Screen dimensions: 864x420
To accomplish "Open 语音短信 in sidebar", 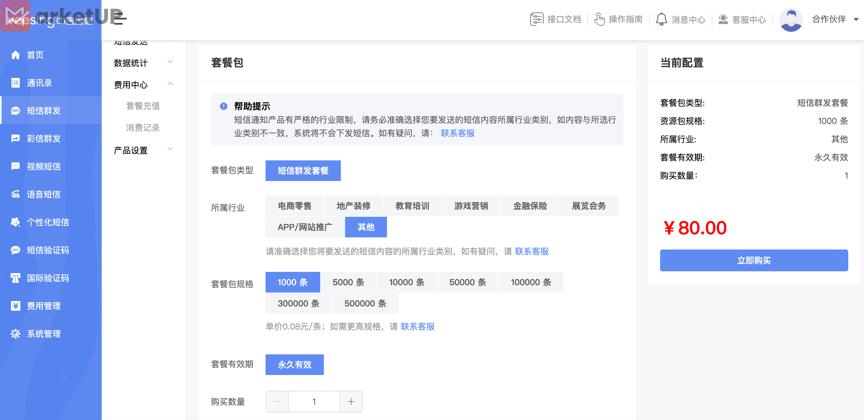I will [x=51, y=194].
